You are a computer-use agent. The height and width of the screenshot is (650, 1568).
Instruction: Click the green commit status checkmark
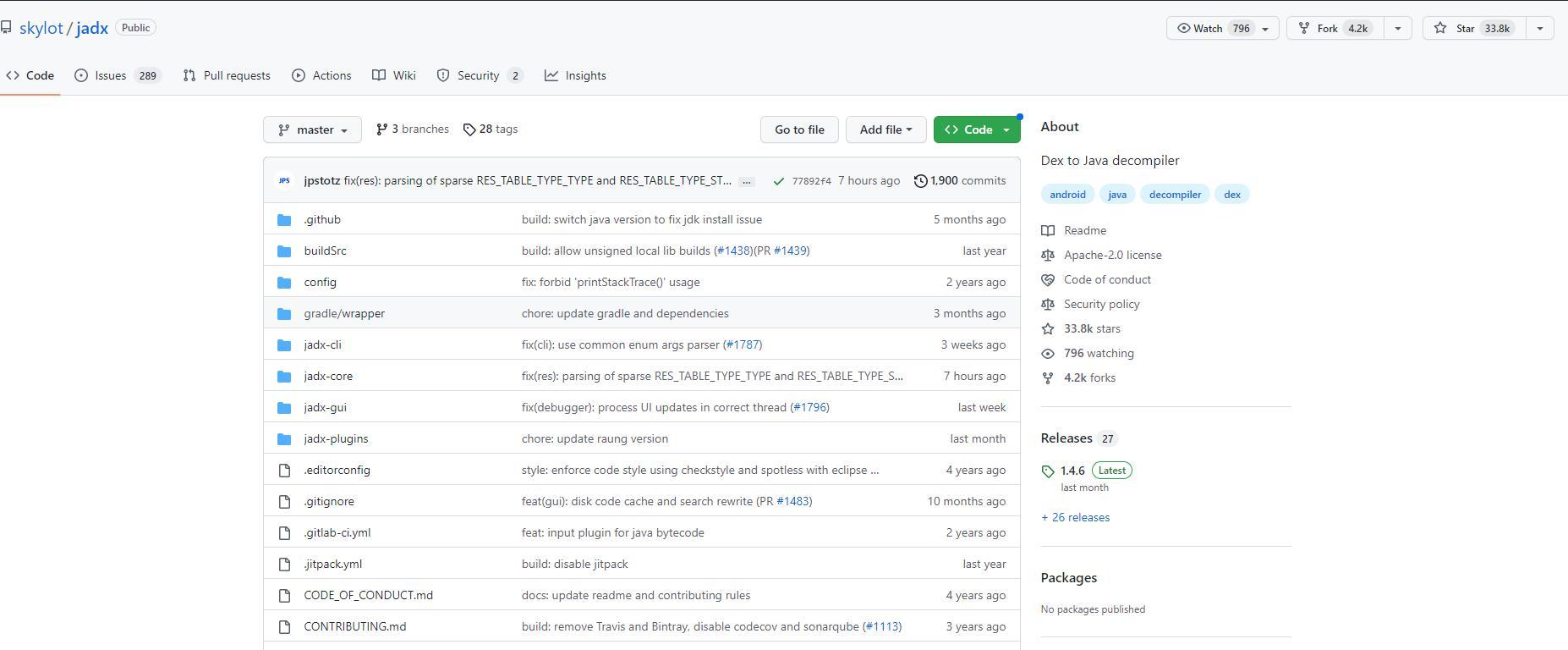778,181
